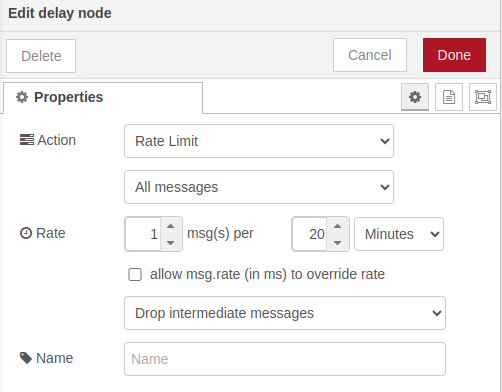This screenshot has height=392, width=502.
Task: Enable allow msg.rate to override rate
Action: 135,275
